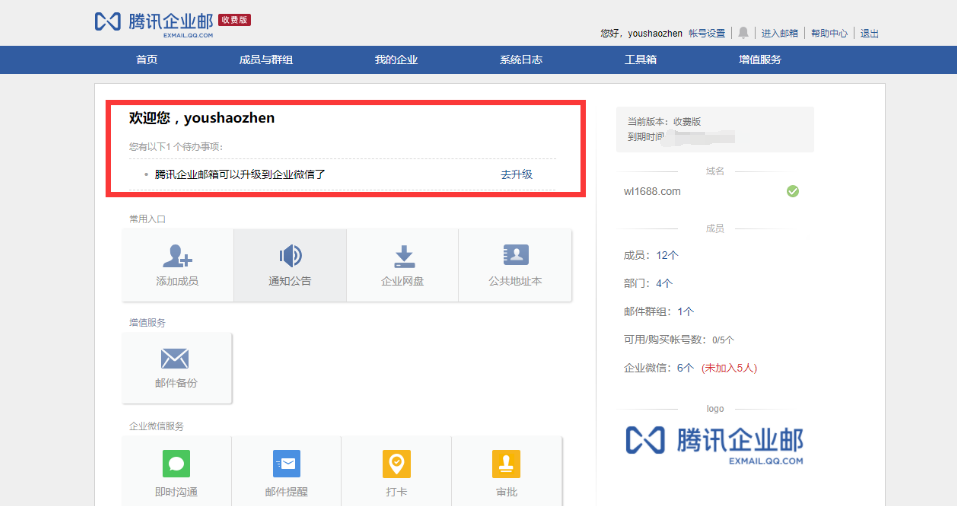Viewport: 957px width, 508px height.
Task: Click department count 4个 link
Action: click(664, 283)
